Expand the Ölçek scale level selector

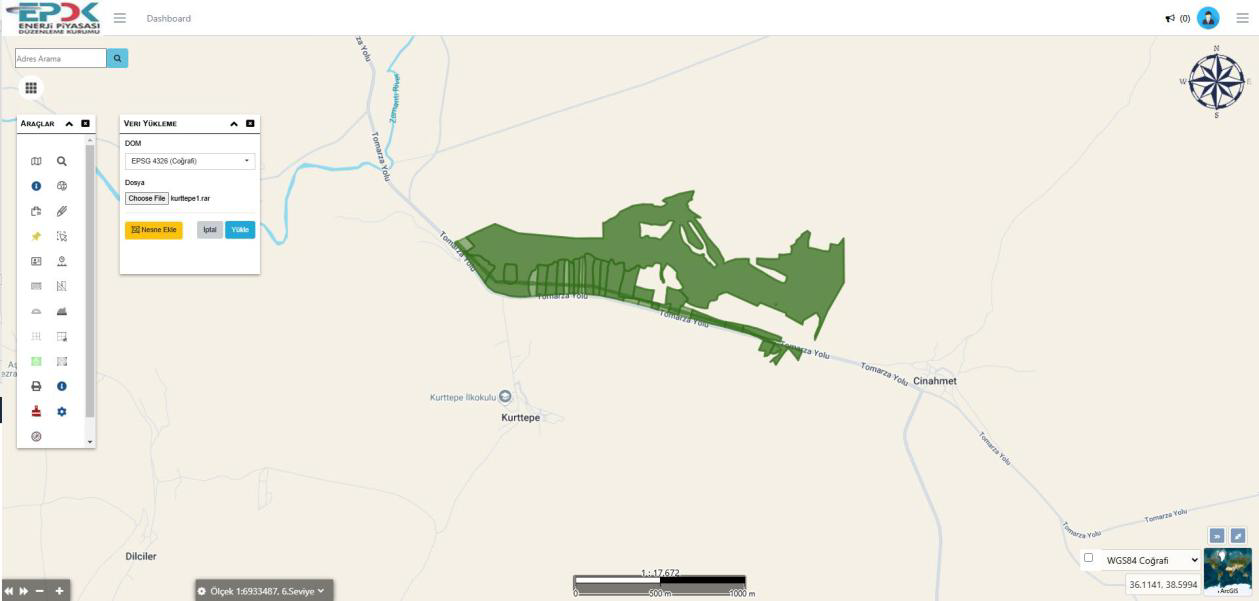coord(264,591)
